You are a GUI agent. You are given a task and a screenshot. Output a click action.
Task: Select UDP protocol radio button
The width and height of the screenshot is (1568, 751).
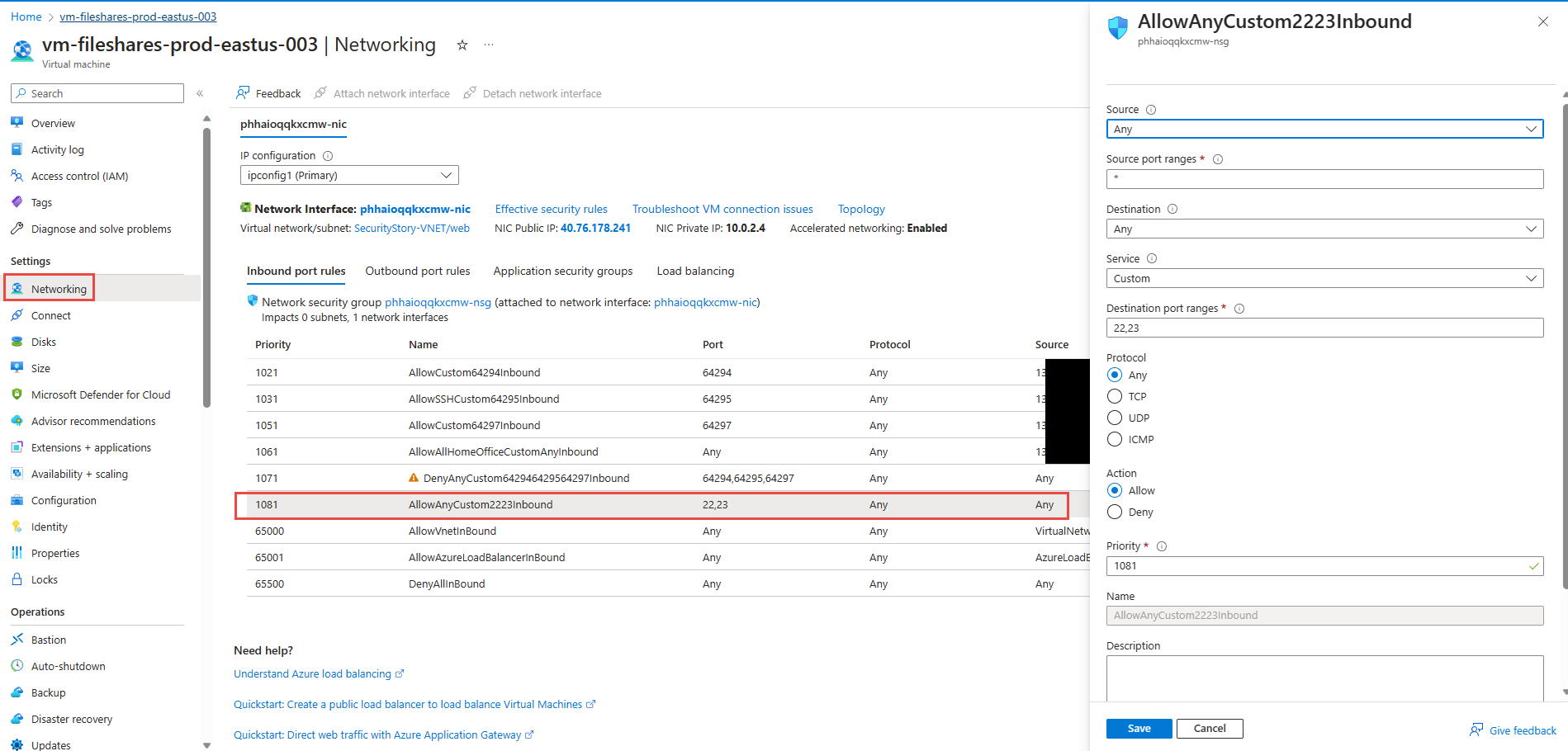[x=1115, y=418]
